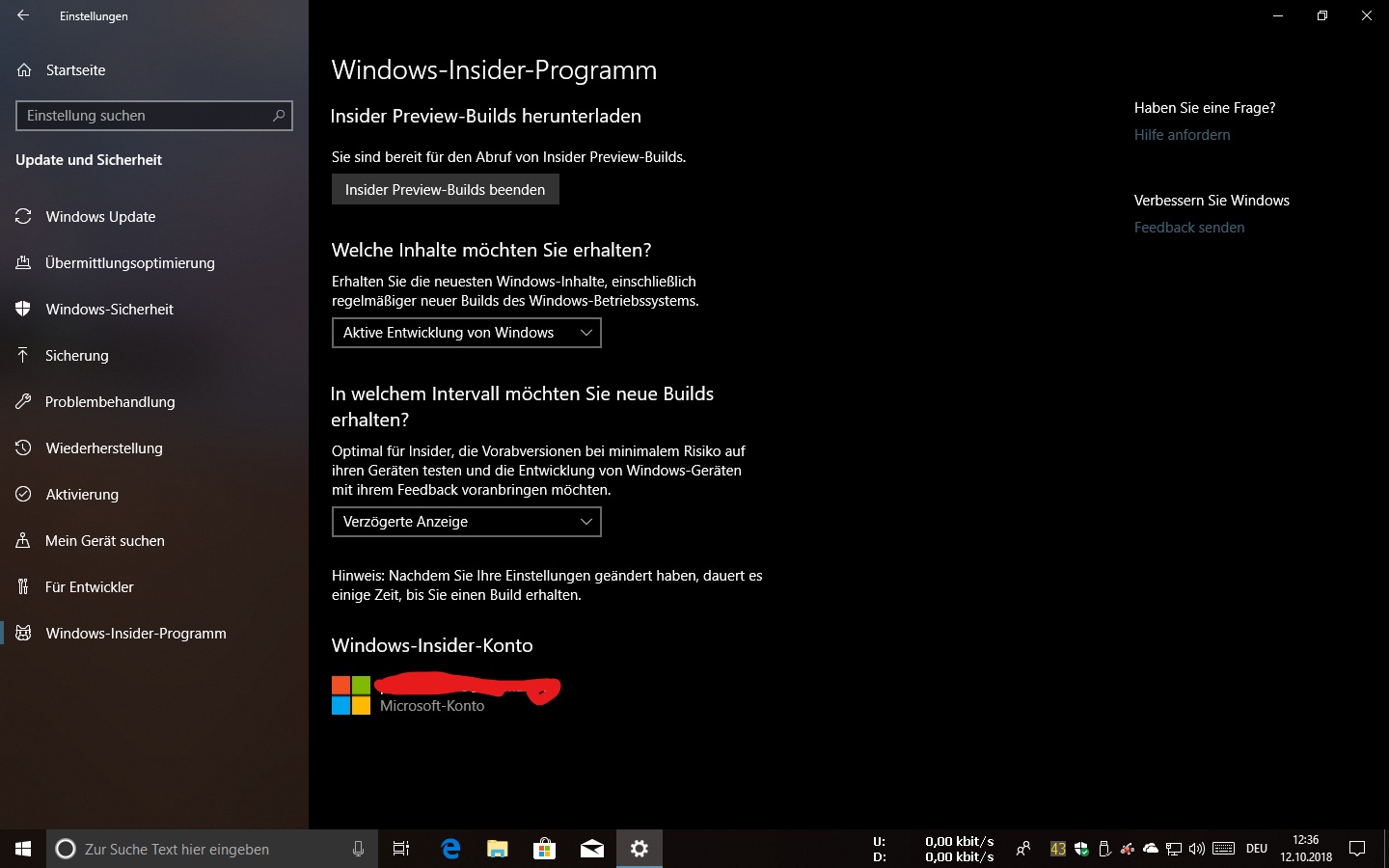1389x868 pixels.
Task: Open the clock showing 12:36
Action: click(1306, 849)
